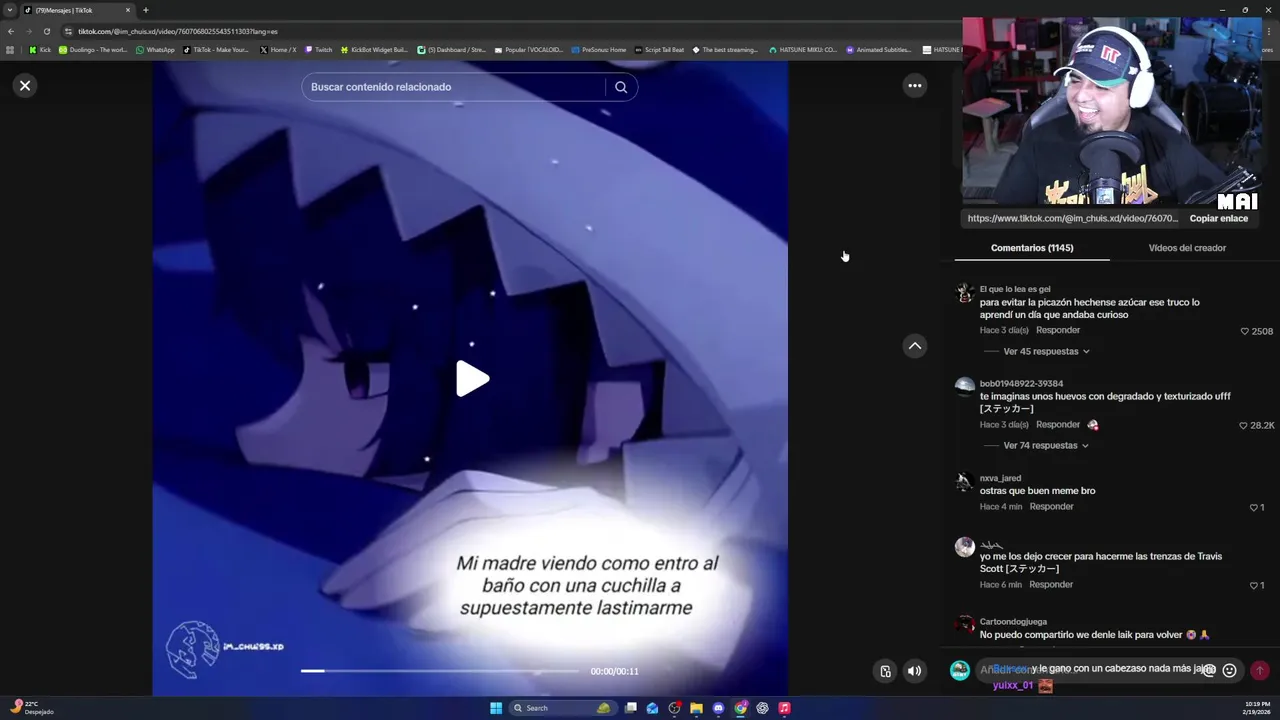Reply to El que lo lea es gei comment
The width and height of the screenshot is (1280, 720).
pyautogui.click(x=1058, y=330)
